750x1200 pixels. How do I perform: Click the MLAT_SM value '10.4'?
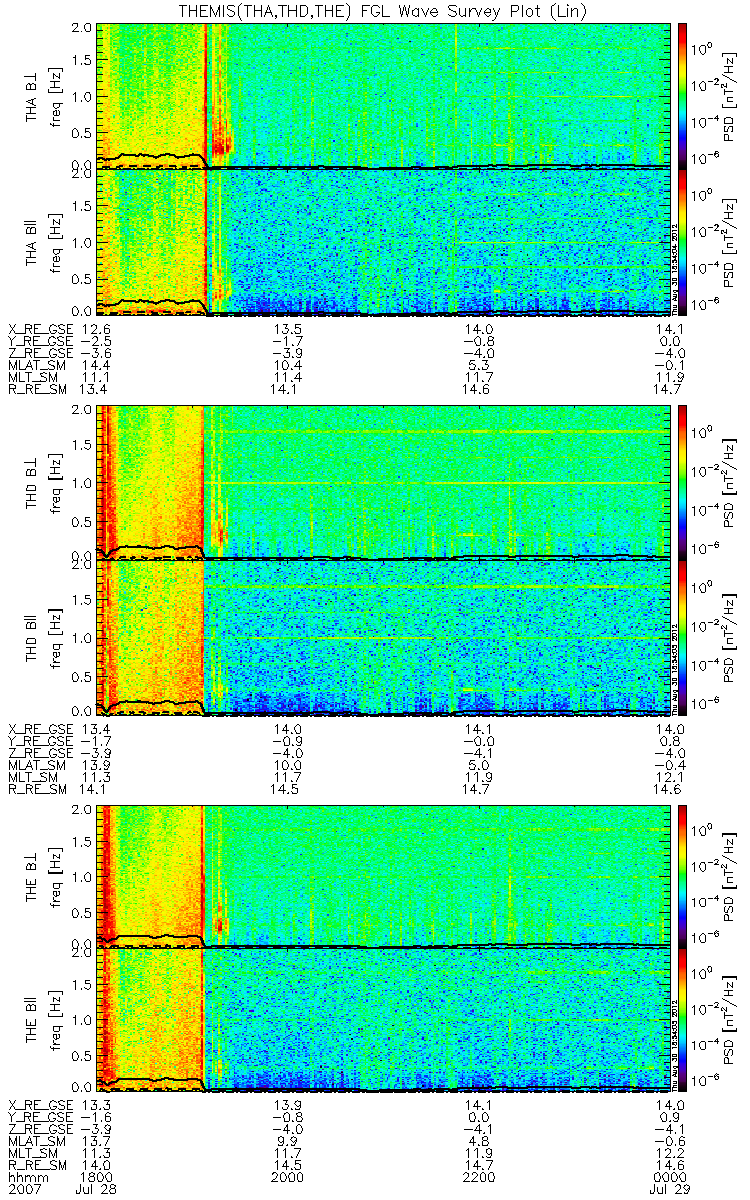click(x=286, y=367)
